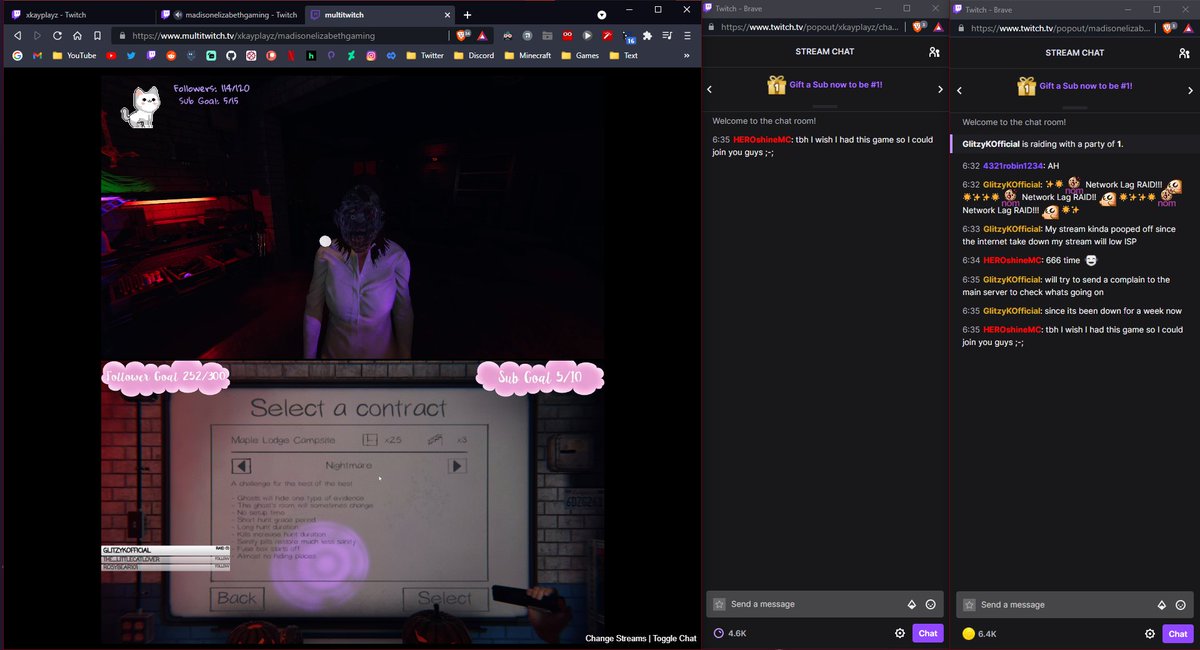Screen dimensions: 1200x650
Task: Open a new browser tab
Action: coord(467,15)
